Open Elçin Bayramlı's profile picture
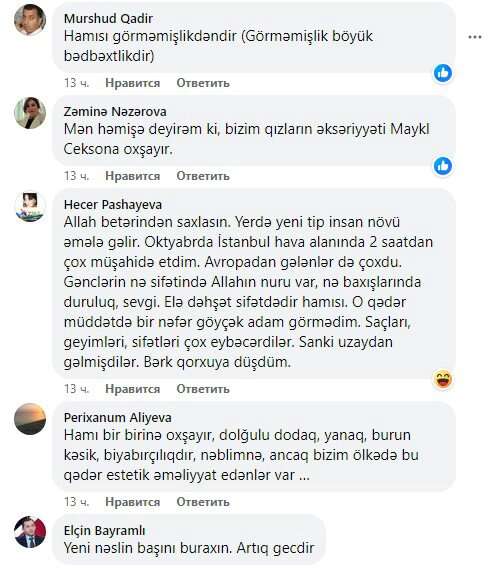The width and height of the screenshot is (491, 569). (x=30, y=532)
